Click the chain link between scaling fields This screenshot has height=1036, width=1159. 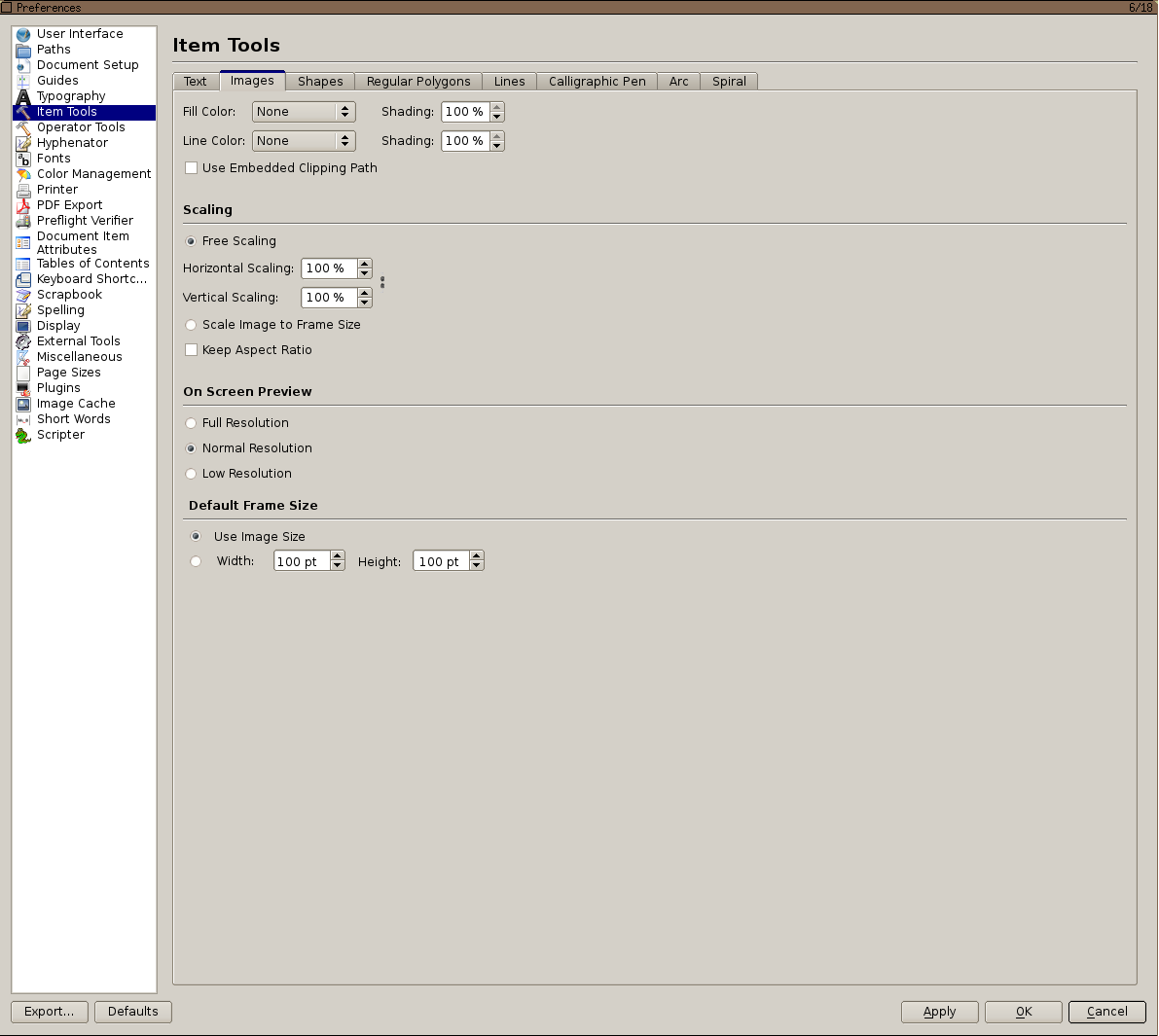pyautogui.click(x=382, y=282)
